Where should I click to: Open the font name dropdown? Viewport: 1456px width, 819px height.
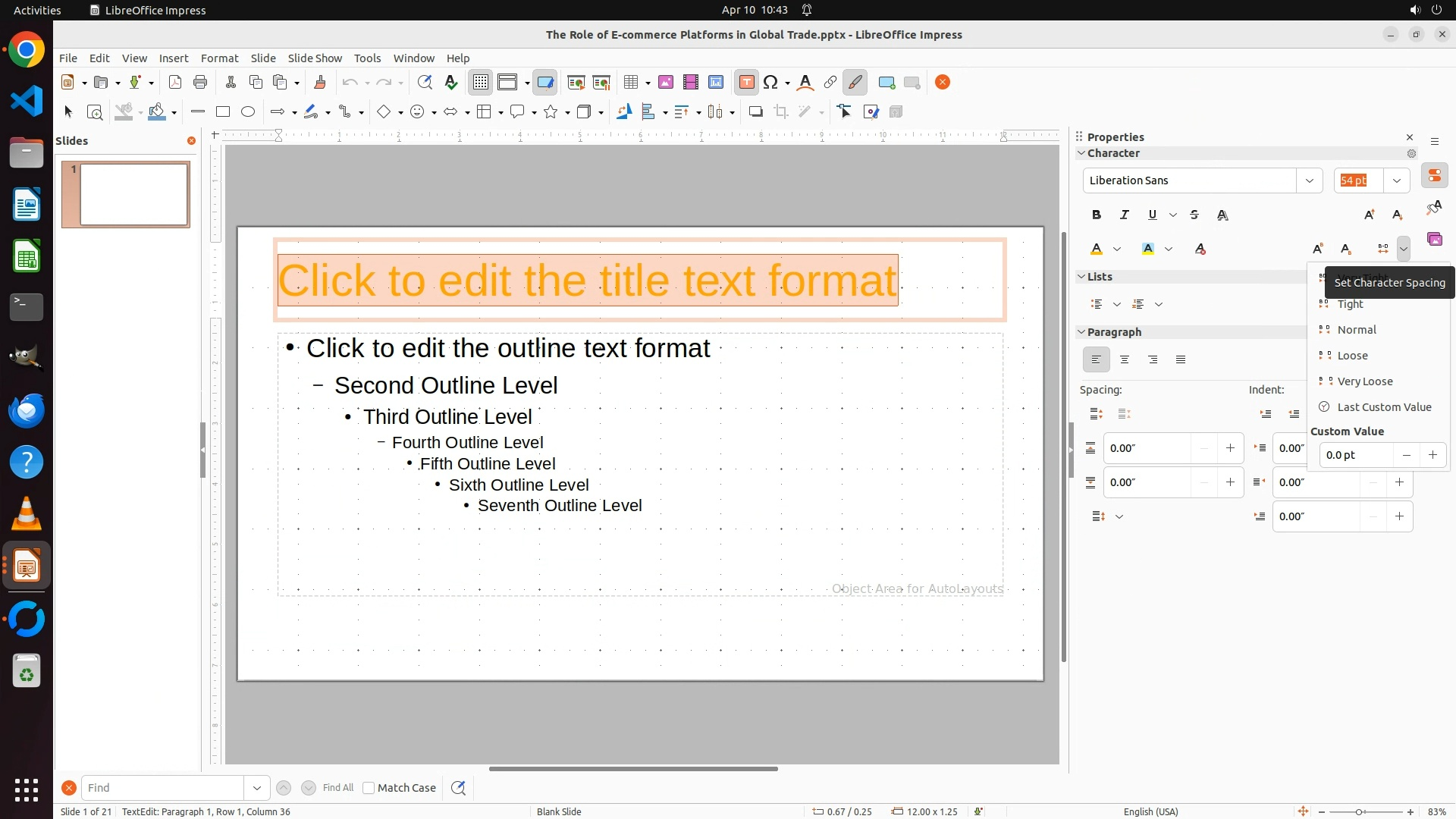pos(1309,180)
